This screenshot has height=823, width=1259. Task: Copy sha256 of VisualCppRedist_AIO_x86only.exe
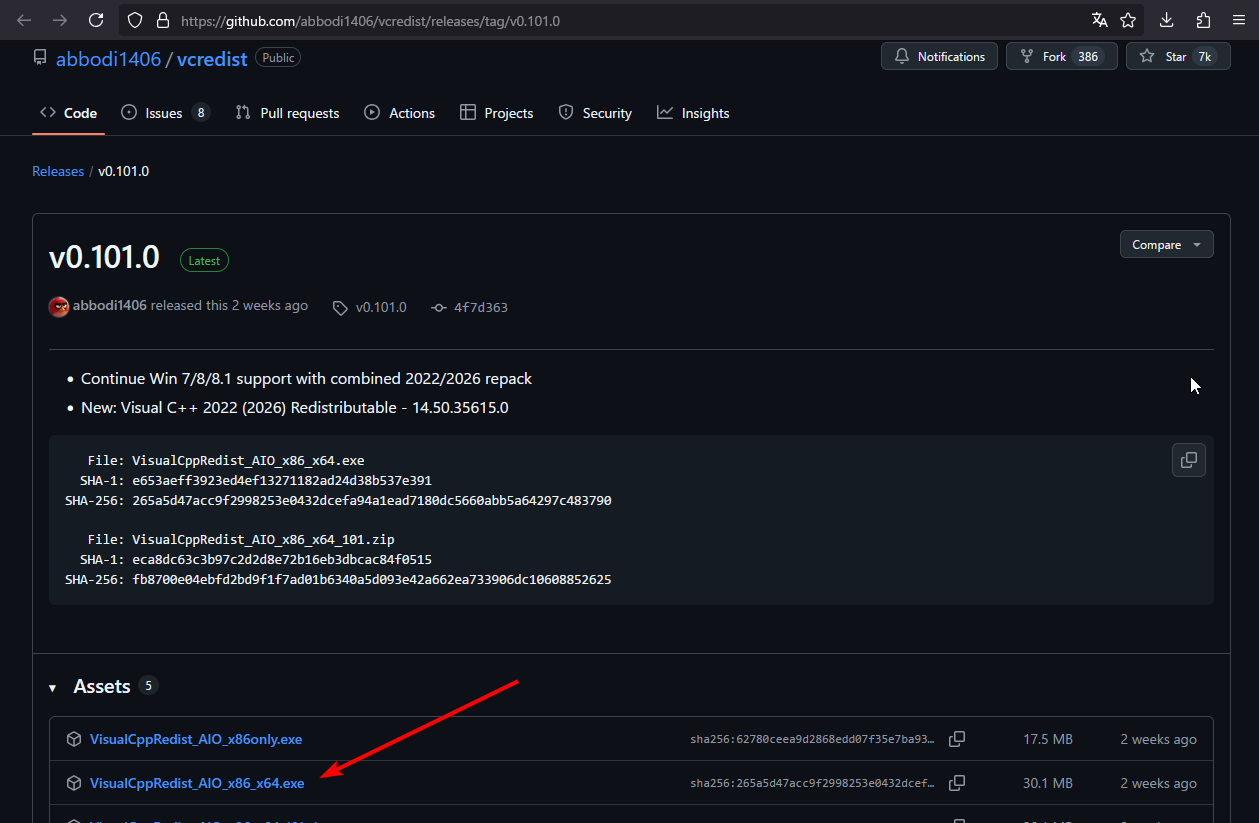coord(957,739)
